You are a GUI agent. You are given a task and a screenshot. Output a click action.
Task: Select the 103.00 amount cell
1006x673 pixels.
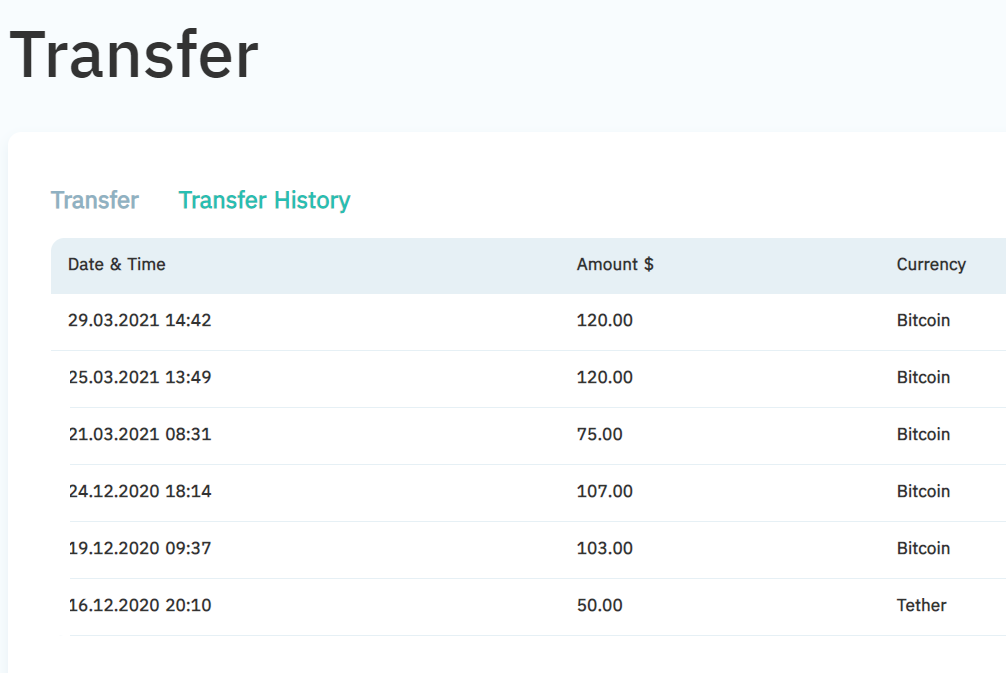point(604,549)
